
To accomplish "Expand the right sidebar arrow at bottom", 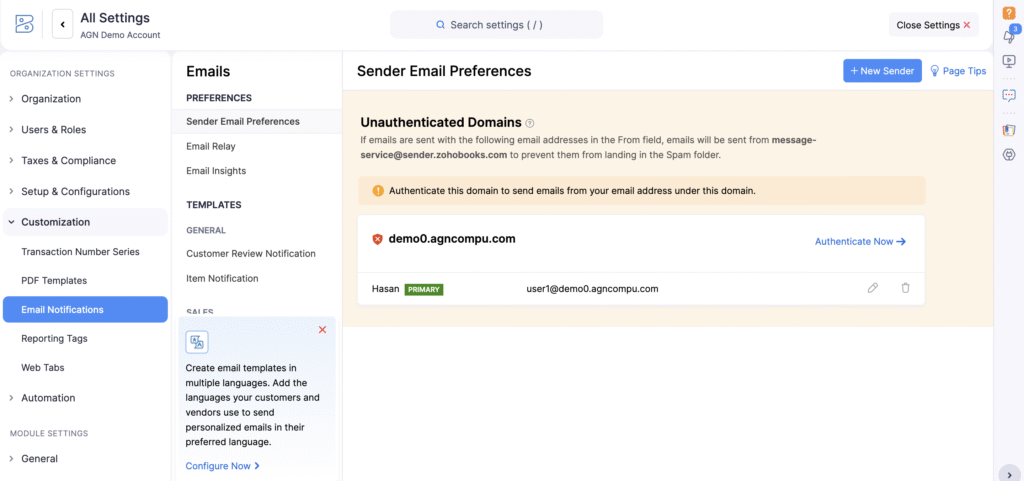I will [1008, 474].
